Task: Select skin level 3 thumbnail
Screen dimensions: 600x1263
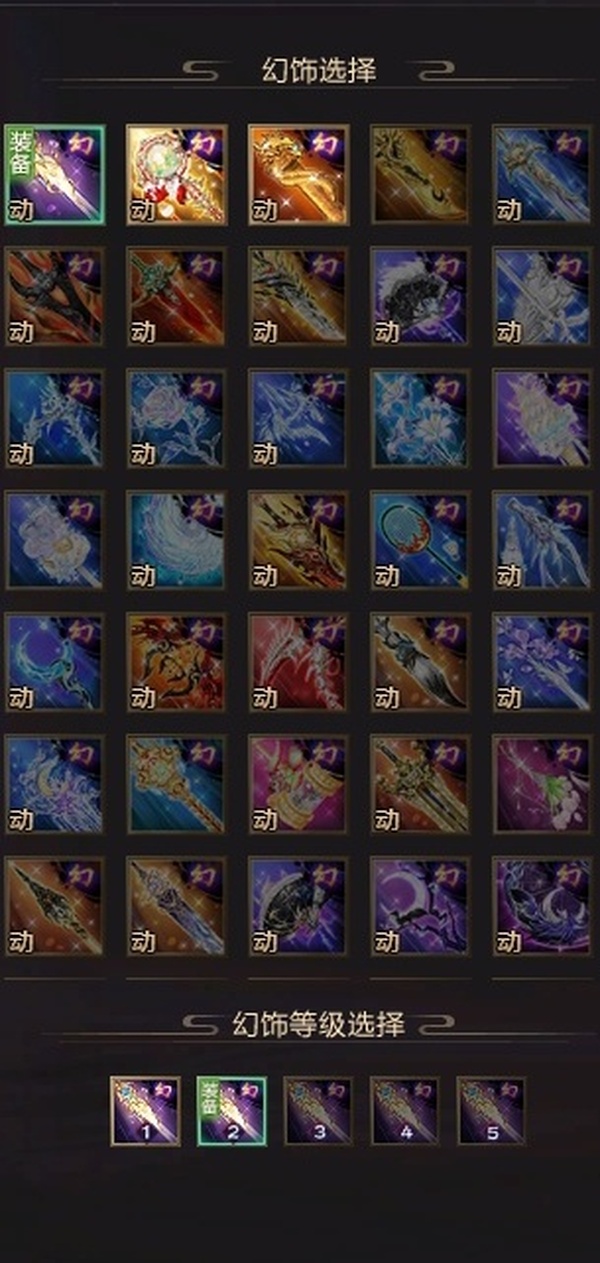Action: click(318, 1111)
